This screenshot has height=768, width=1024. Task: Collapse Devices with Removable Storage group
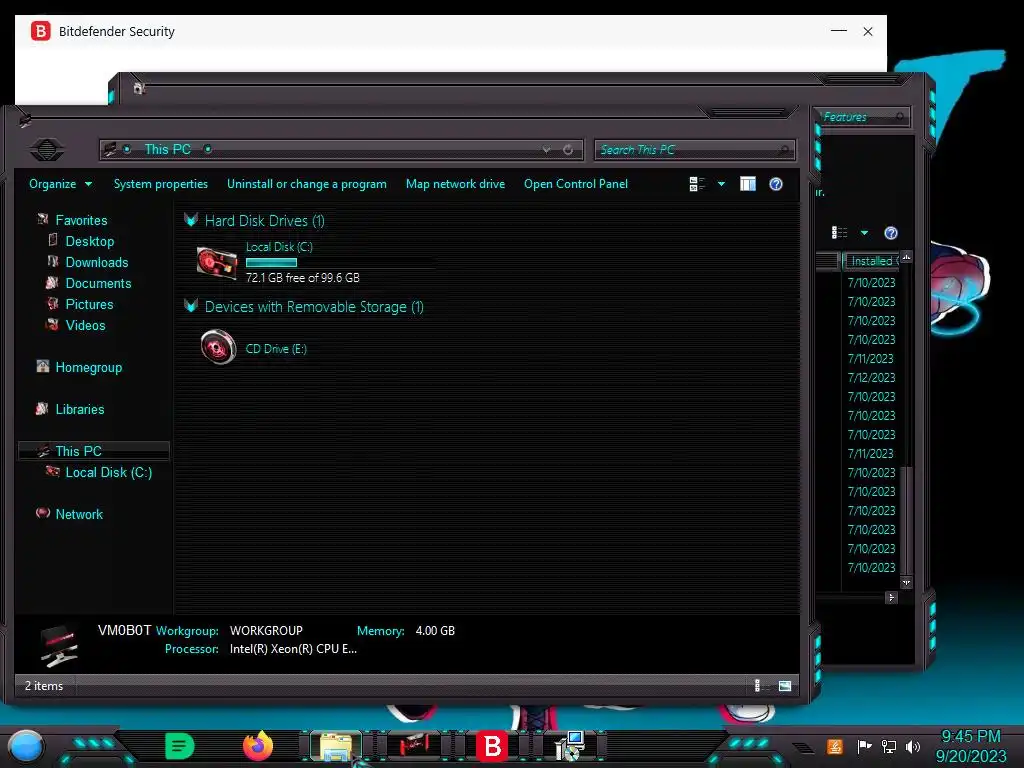[x=191, y=306]
